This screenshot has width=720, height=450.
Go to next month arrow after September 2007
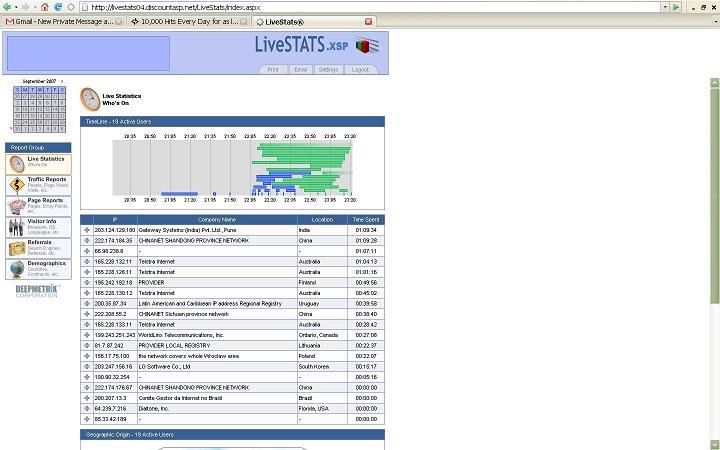62,81
